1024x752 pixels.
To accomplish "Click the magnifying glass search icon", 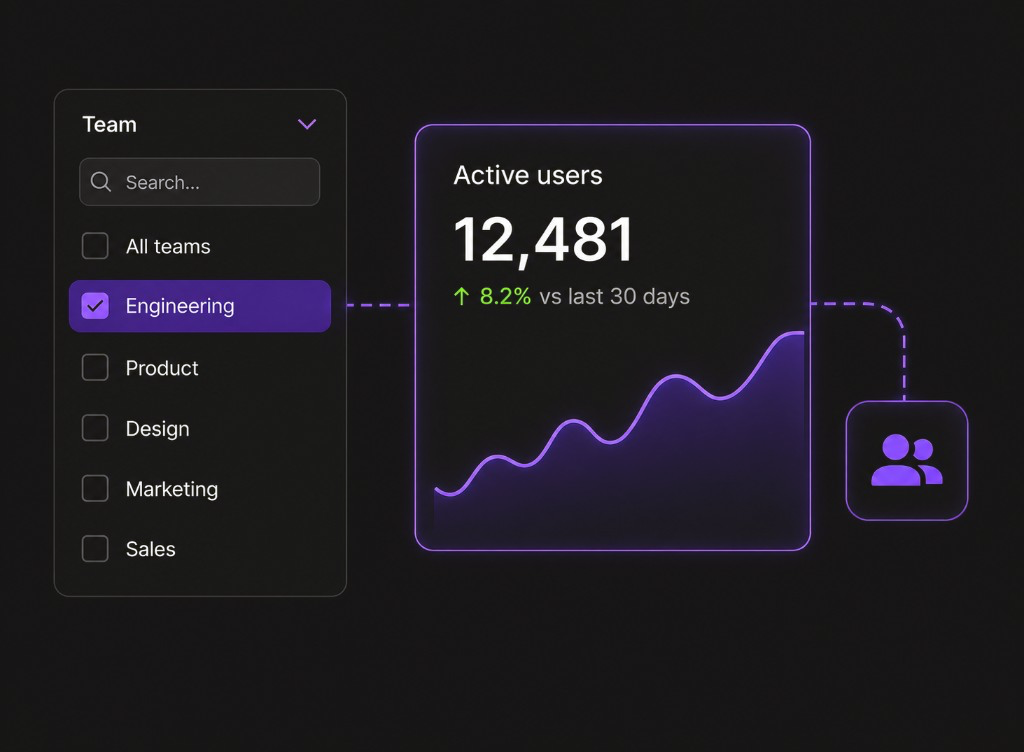I will tap(101, 181).
